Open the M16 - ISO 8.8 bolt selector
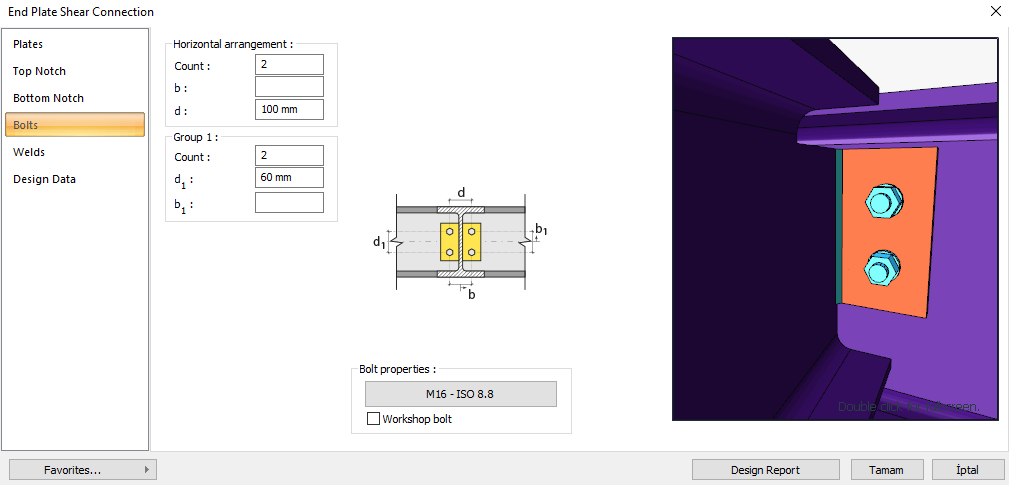Screen dimensions: 1009x485 click(x=461, y=394)
